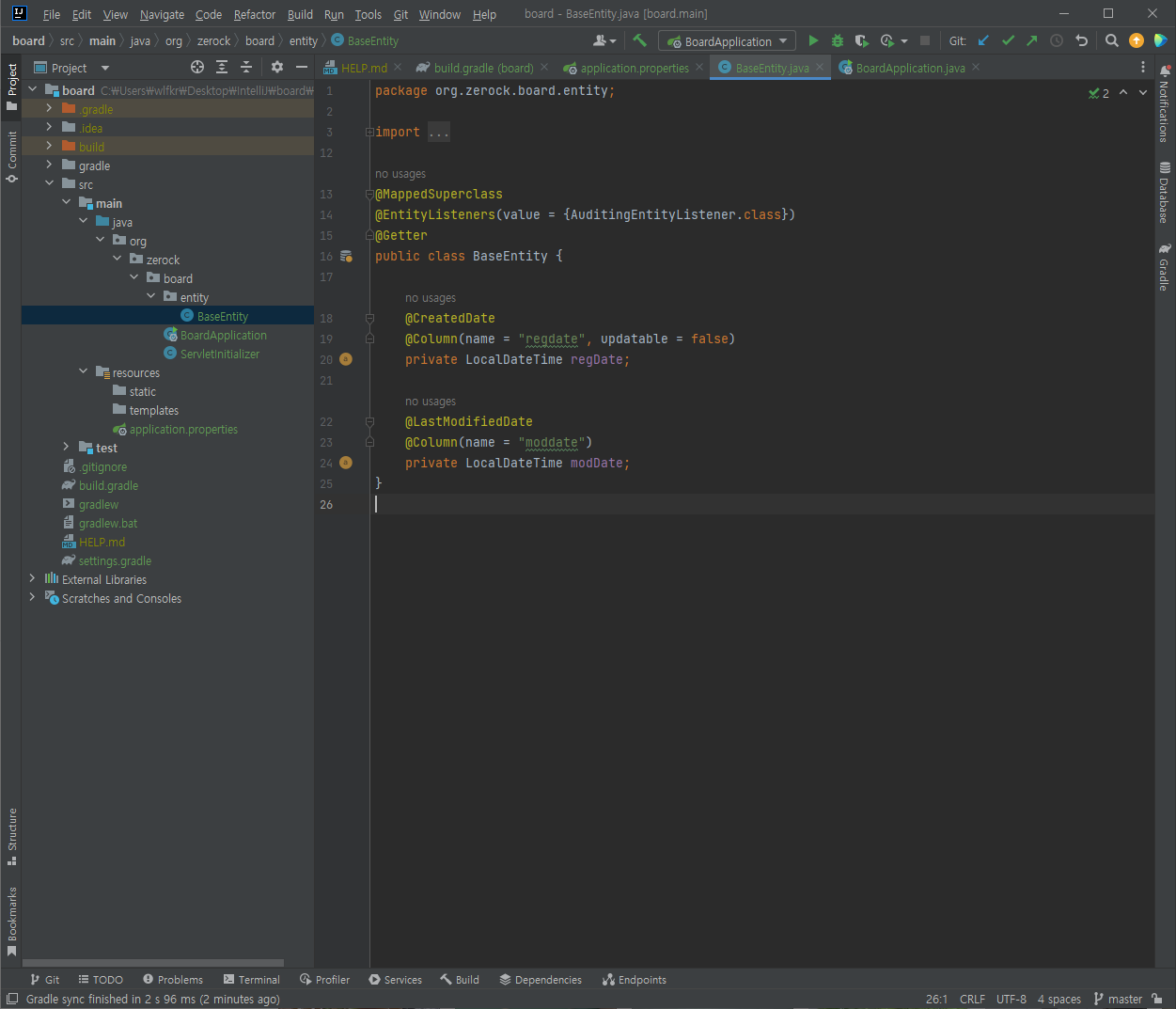Toggle the Gradle side panel
This screenshot has height=1009, width=1176.
pos(1165,266)
